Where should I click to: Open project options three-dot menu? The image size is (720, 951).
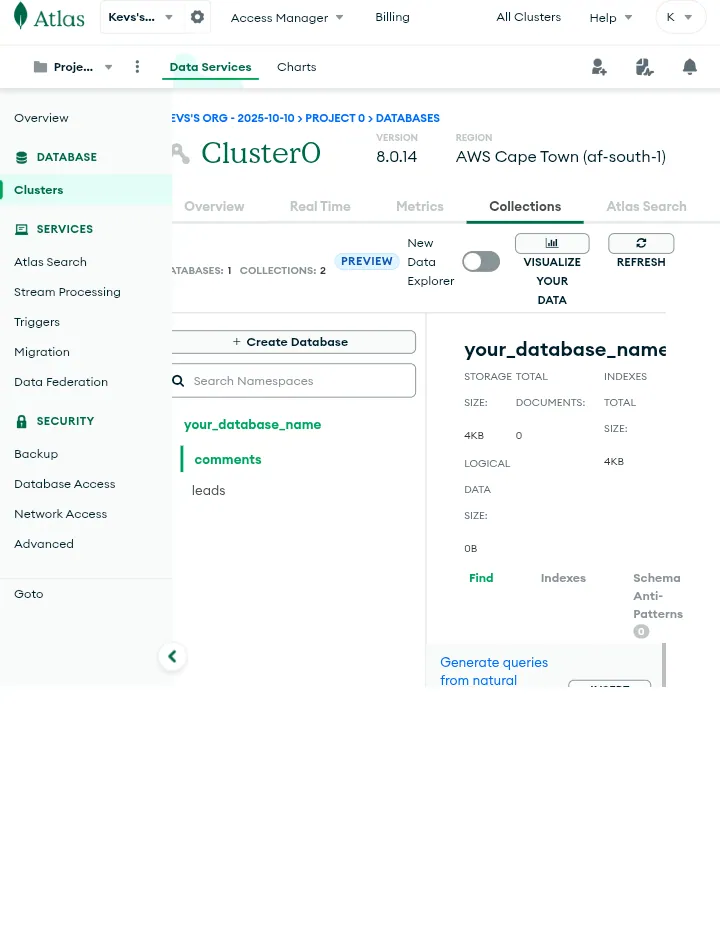[x=137, y=67]
